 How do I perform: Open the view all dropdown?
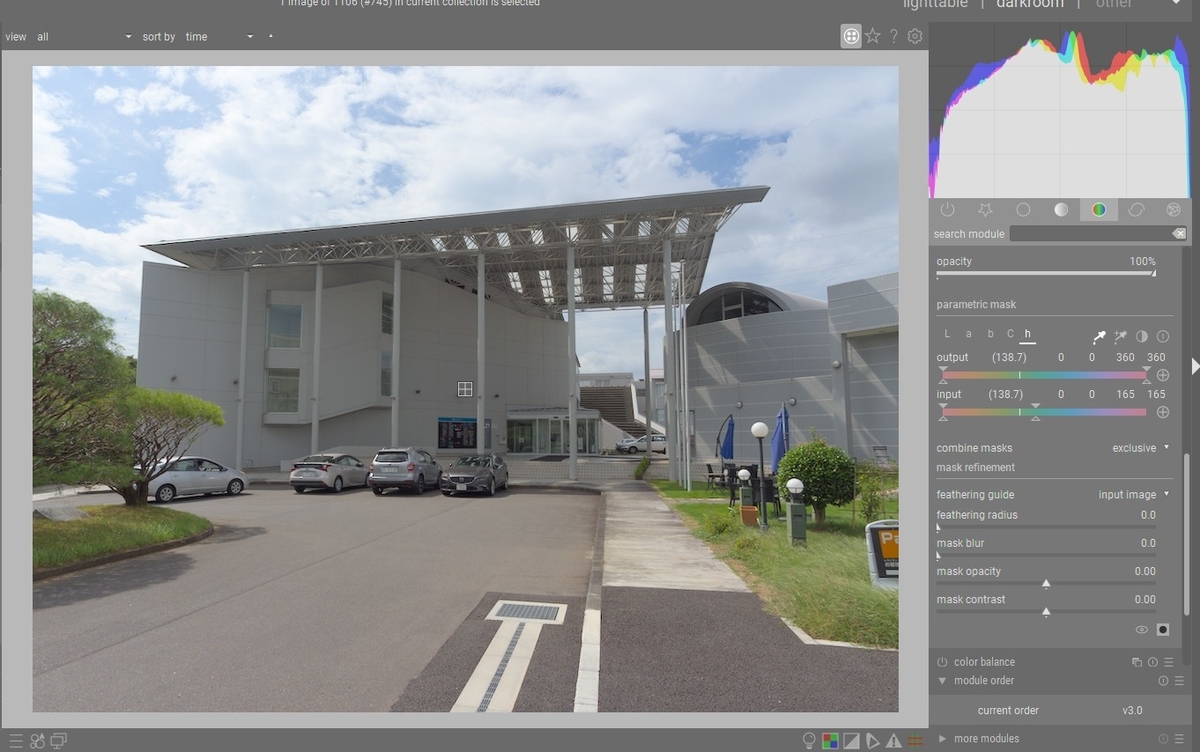pos(84,37)
